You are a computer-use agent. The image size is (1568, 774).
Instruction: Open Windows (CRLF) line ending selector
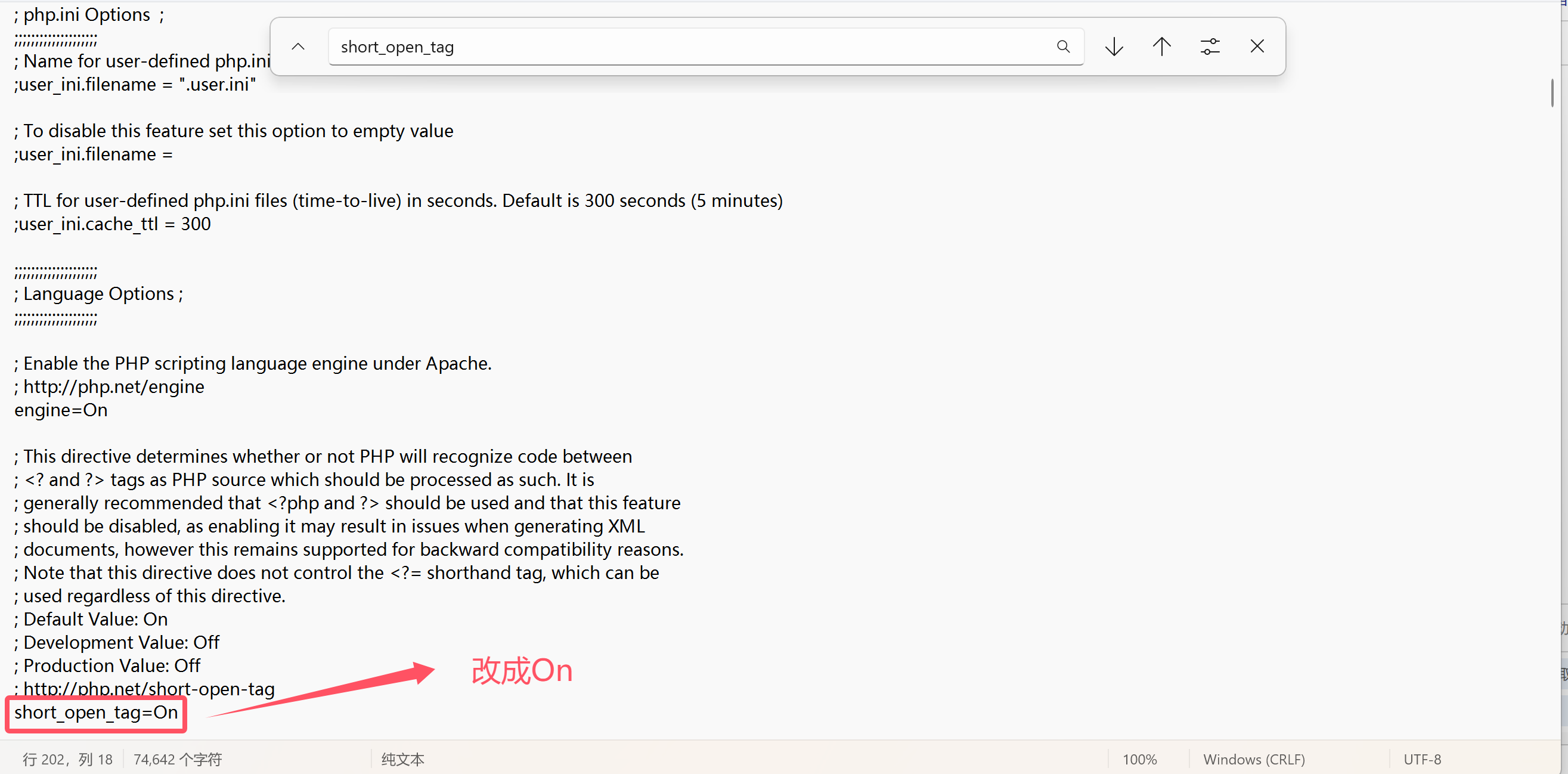[1254, 758]
